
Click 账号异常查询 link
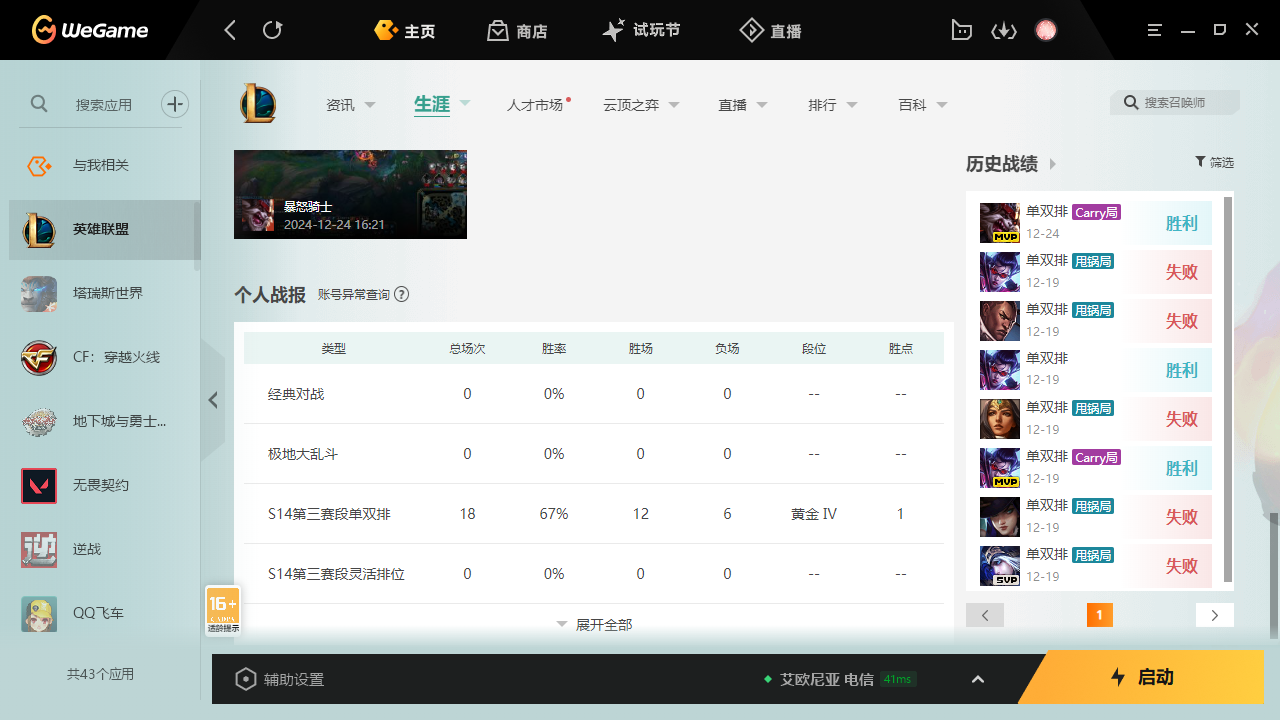coord(354,294)
